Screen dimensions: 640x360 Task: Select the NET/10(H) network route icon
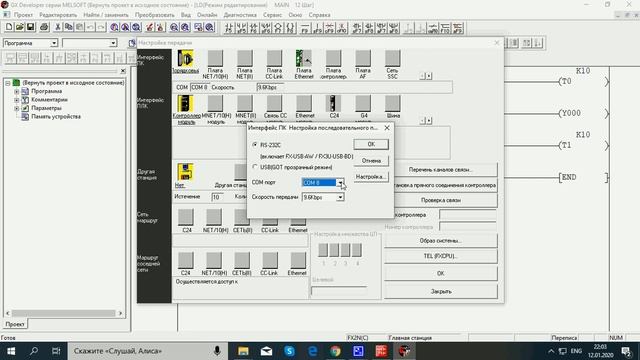point(214,217)
